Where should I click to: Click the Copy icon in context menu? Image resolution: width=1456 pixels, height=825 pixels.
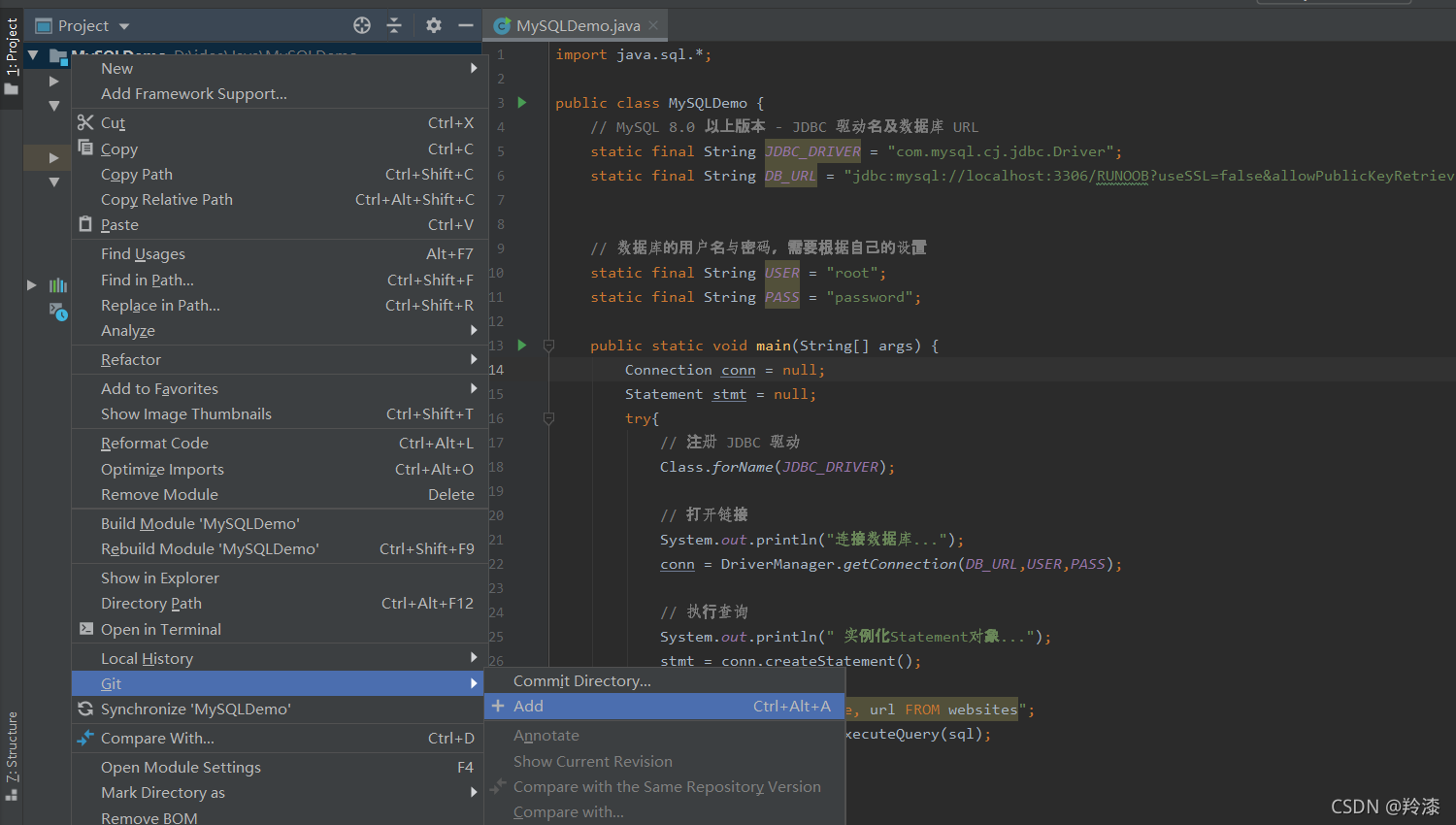coord(85,148)
